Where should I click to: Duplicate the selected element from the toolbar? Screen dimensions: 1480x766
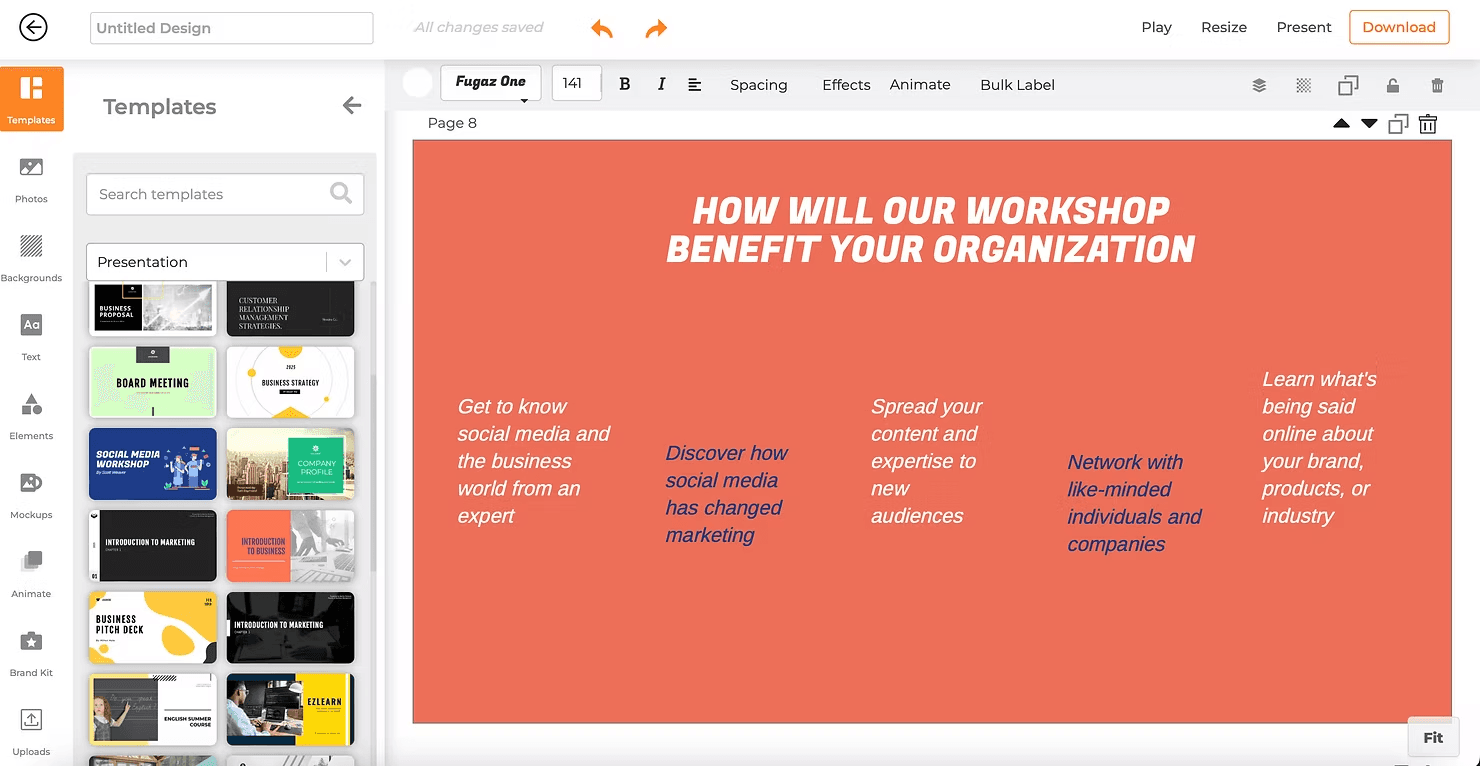point(1348,85)
